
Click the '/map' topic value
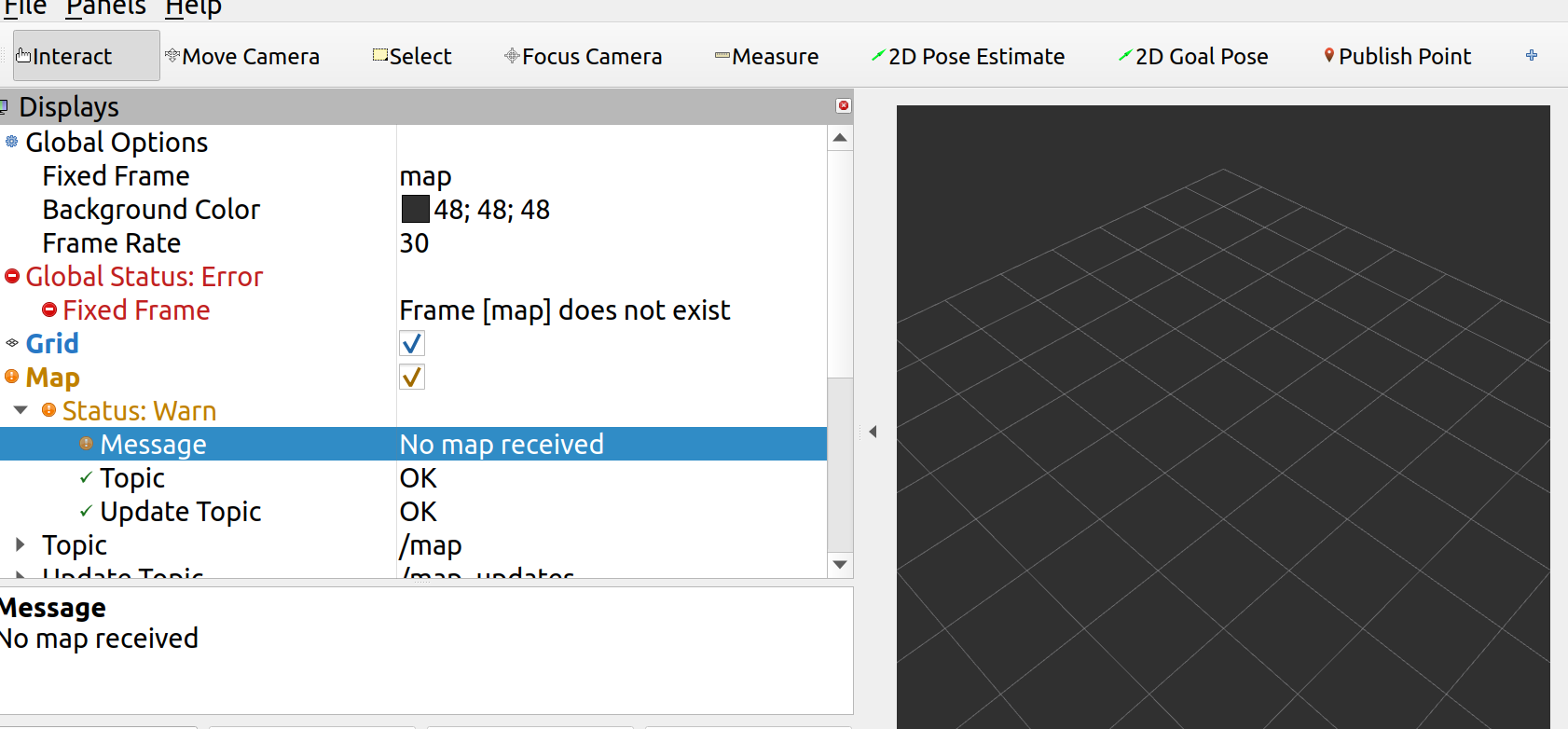(431, 545)
